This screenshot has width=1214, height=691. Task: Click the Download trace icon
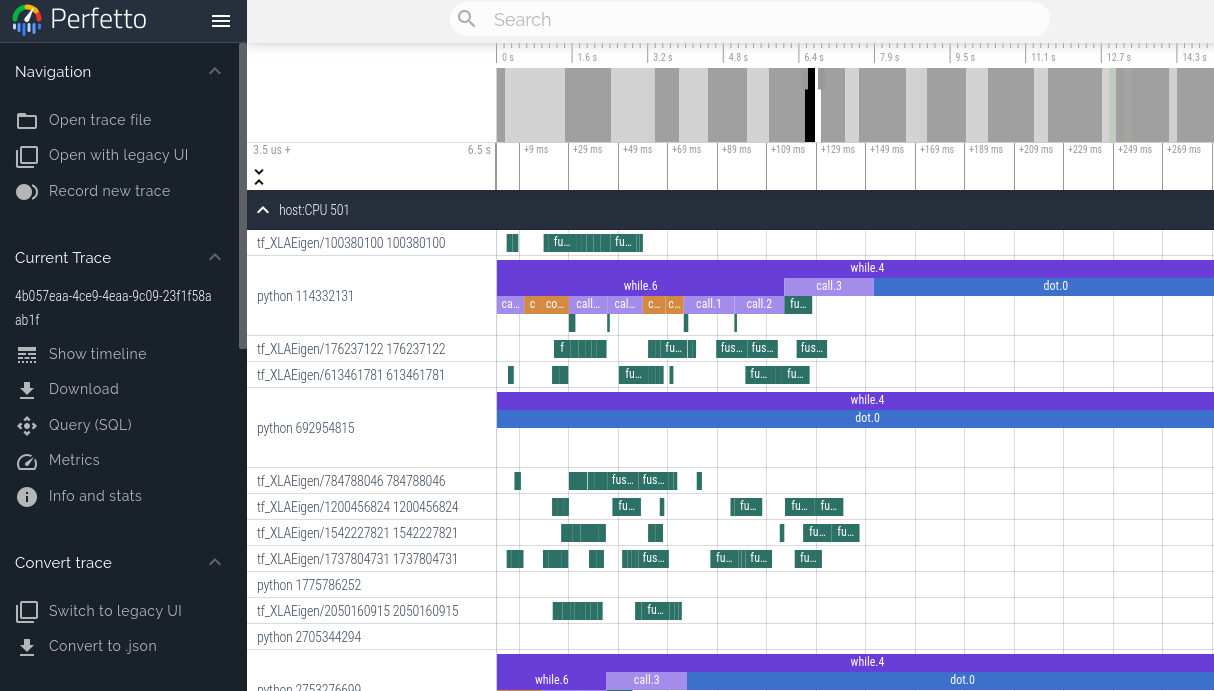[27, 389]
